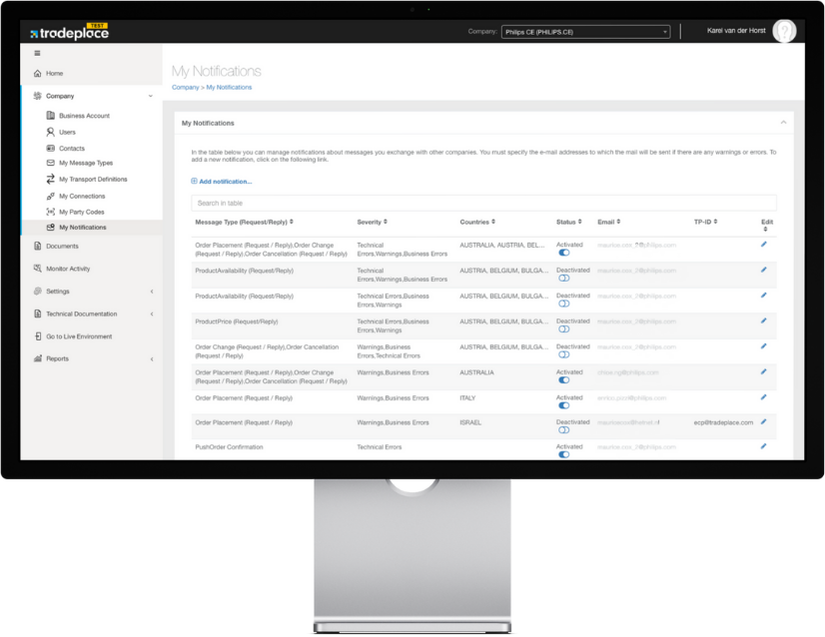The image size is (825, 637).
Task: Click Company breadcrumb link
Action: [x=185, y=88]
